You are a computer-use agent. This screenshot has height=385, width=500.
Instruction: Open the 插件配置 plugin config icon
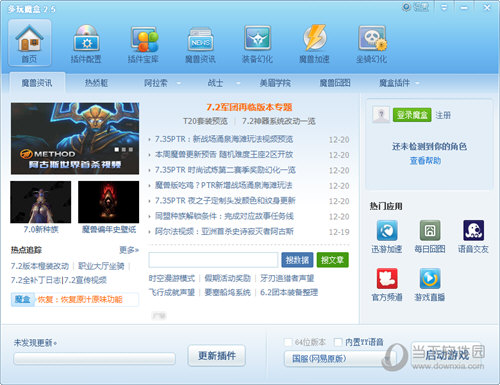point(86,43)
